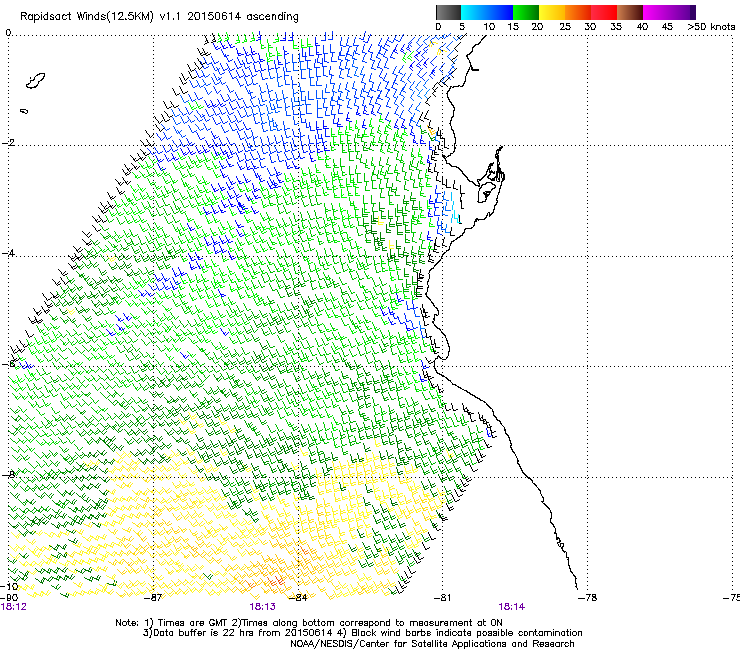740x650 pixels.
Task: Click the '-84' longitude axis label
Action: tap(298, 598)
